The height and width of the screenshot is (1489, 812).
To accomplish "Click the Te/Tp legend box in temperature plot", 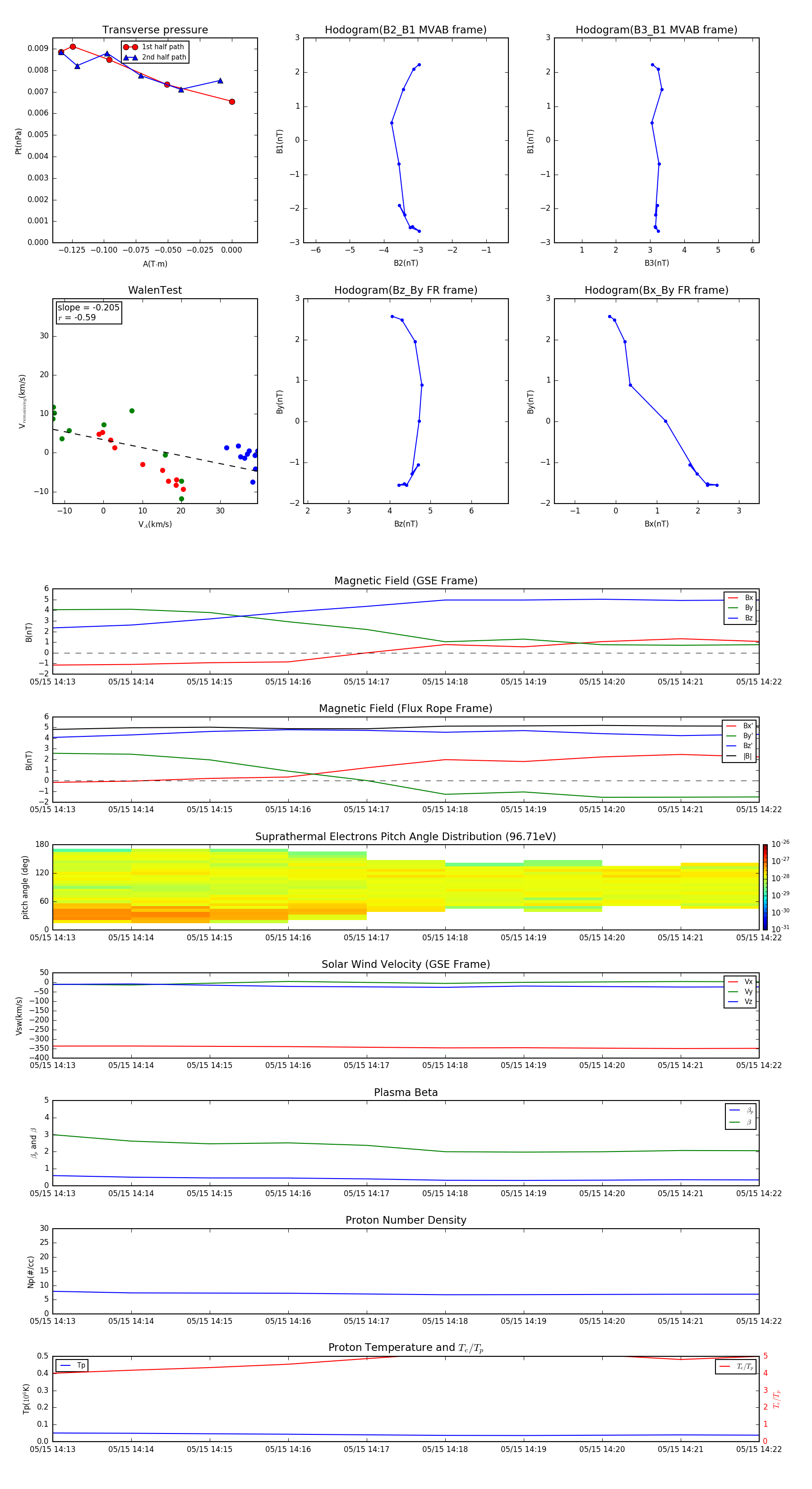I will [x=736, y=1367].
